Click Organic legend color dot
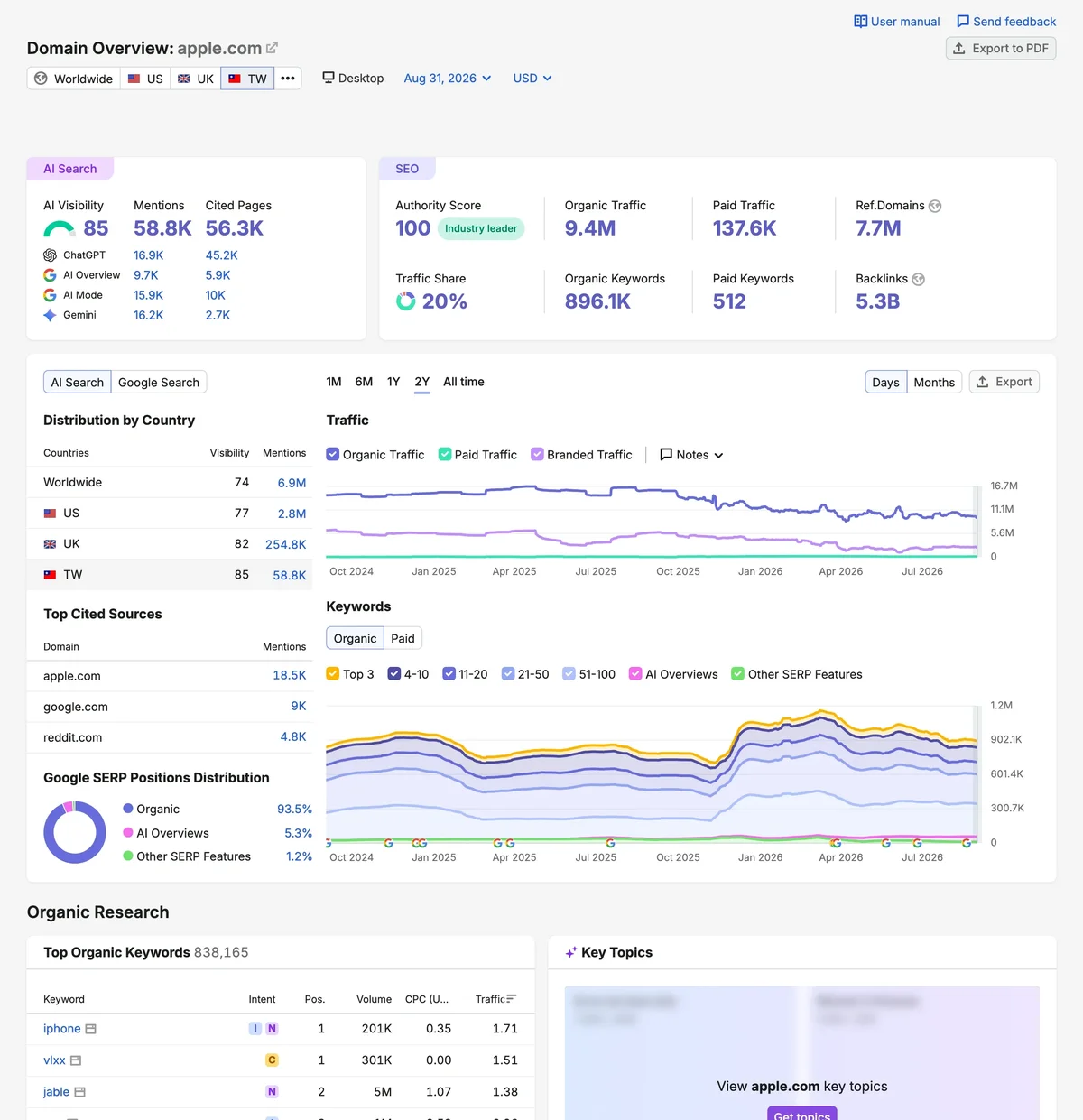The image size is (1083, 1120). click(x=128, y=809)
